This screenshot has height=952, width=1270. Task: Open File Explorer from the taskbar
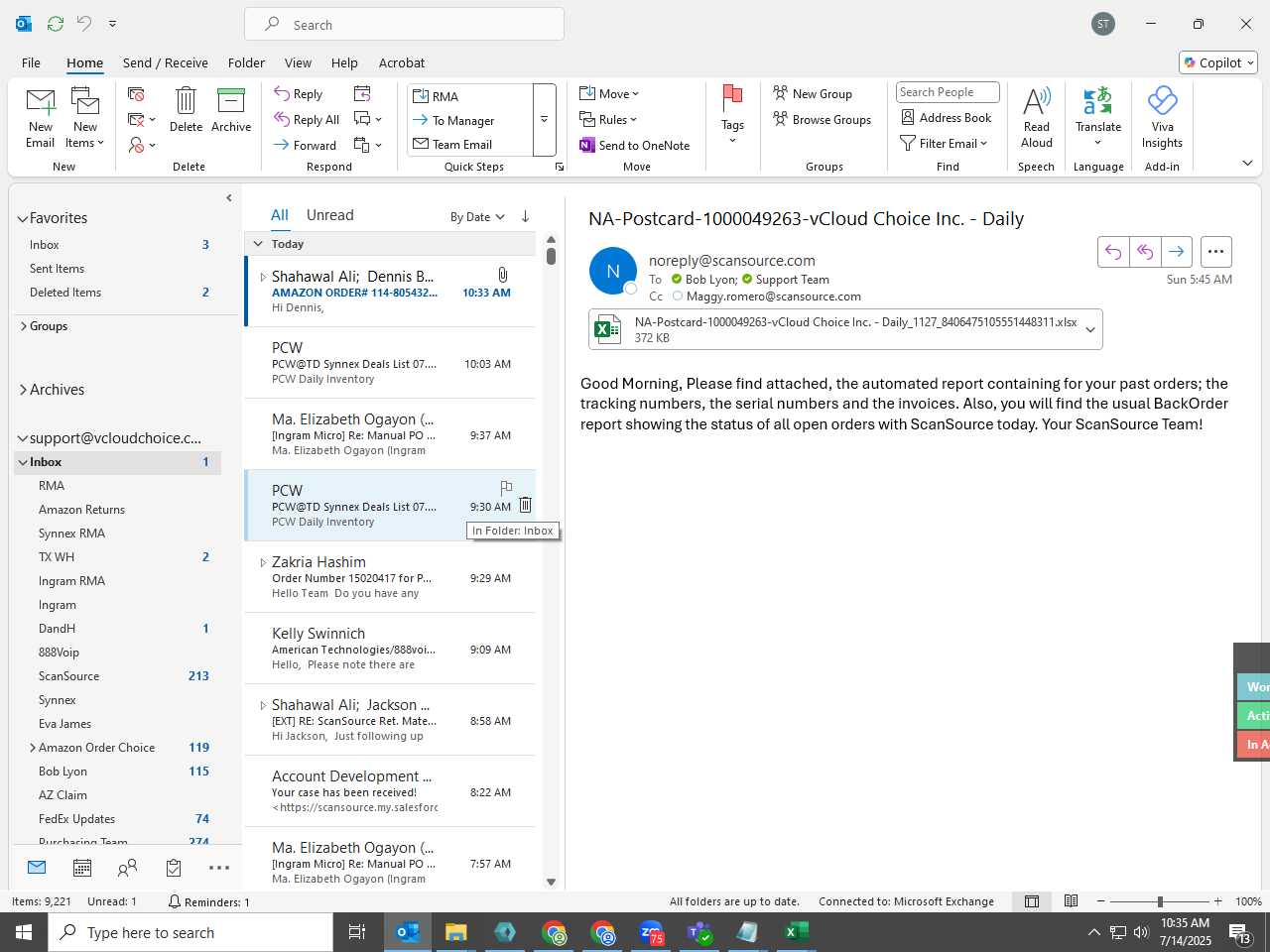(x=455, y=932)
